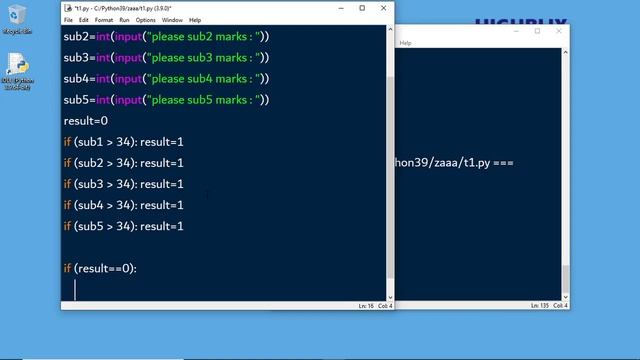Click the sub5 input code line
640x360 pixels.
click(x=167, y=100)
